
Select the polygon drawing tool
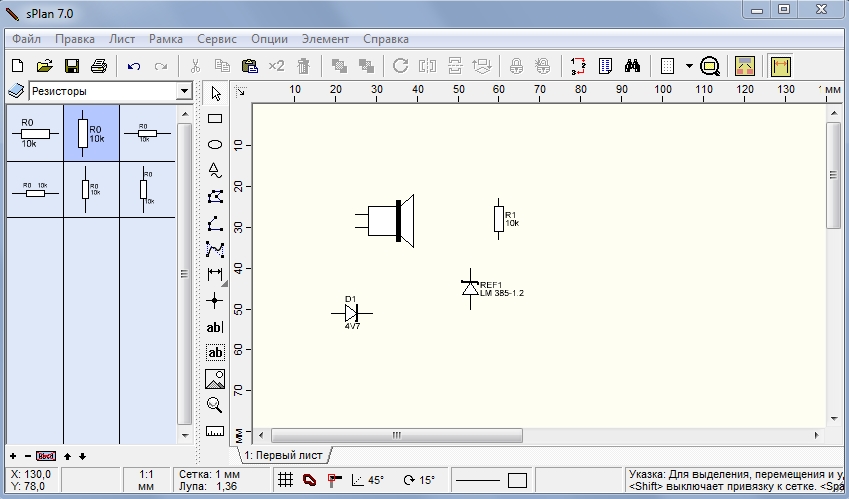(215, 196)
